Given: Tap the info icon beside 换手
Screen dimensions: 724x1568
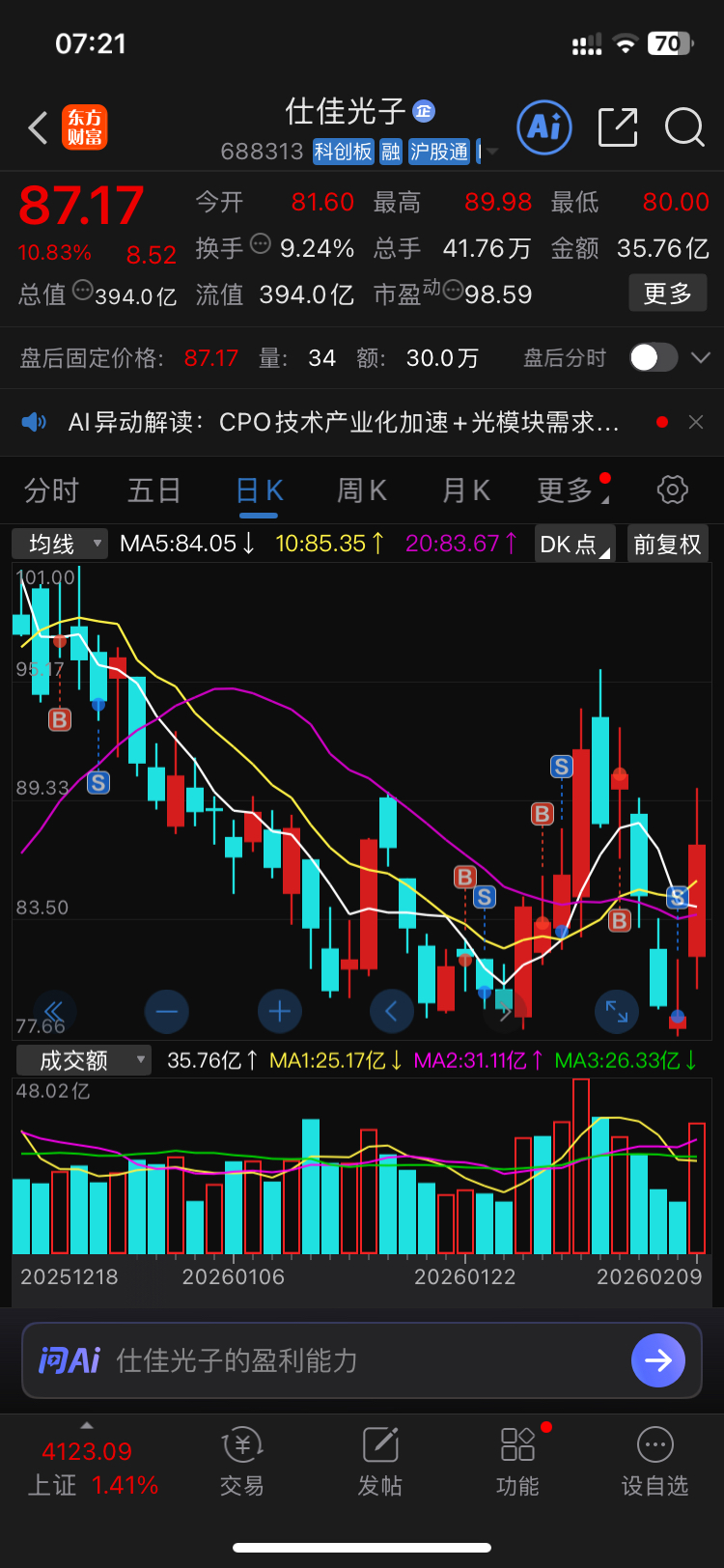Looking at the screenshot, I should [261, 243].
